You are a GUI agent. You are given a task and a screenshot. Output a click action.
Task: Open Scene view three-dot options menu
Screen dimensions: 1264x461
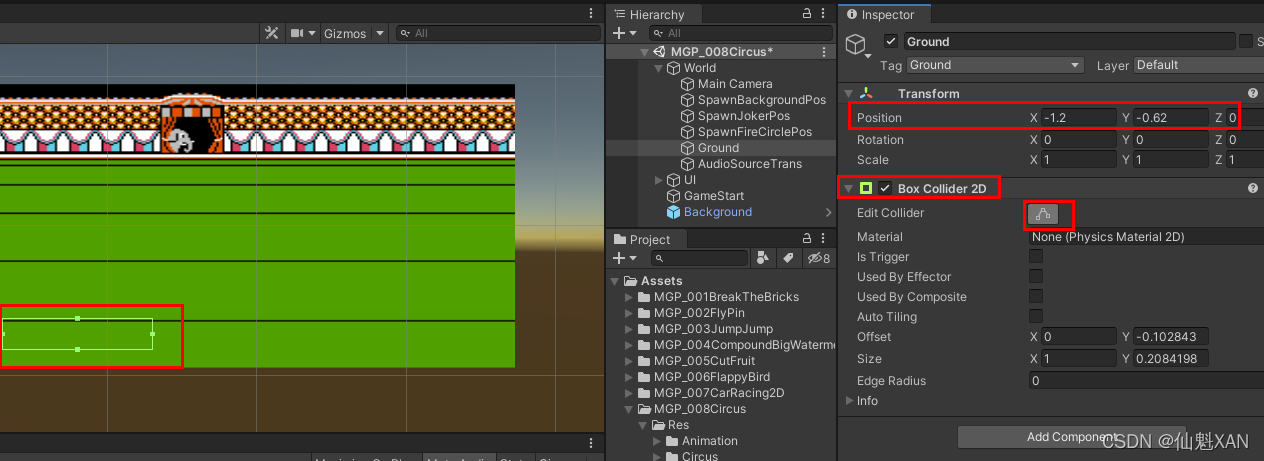pyautogui.click(x=590, y=14)
